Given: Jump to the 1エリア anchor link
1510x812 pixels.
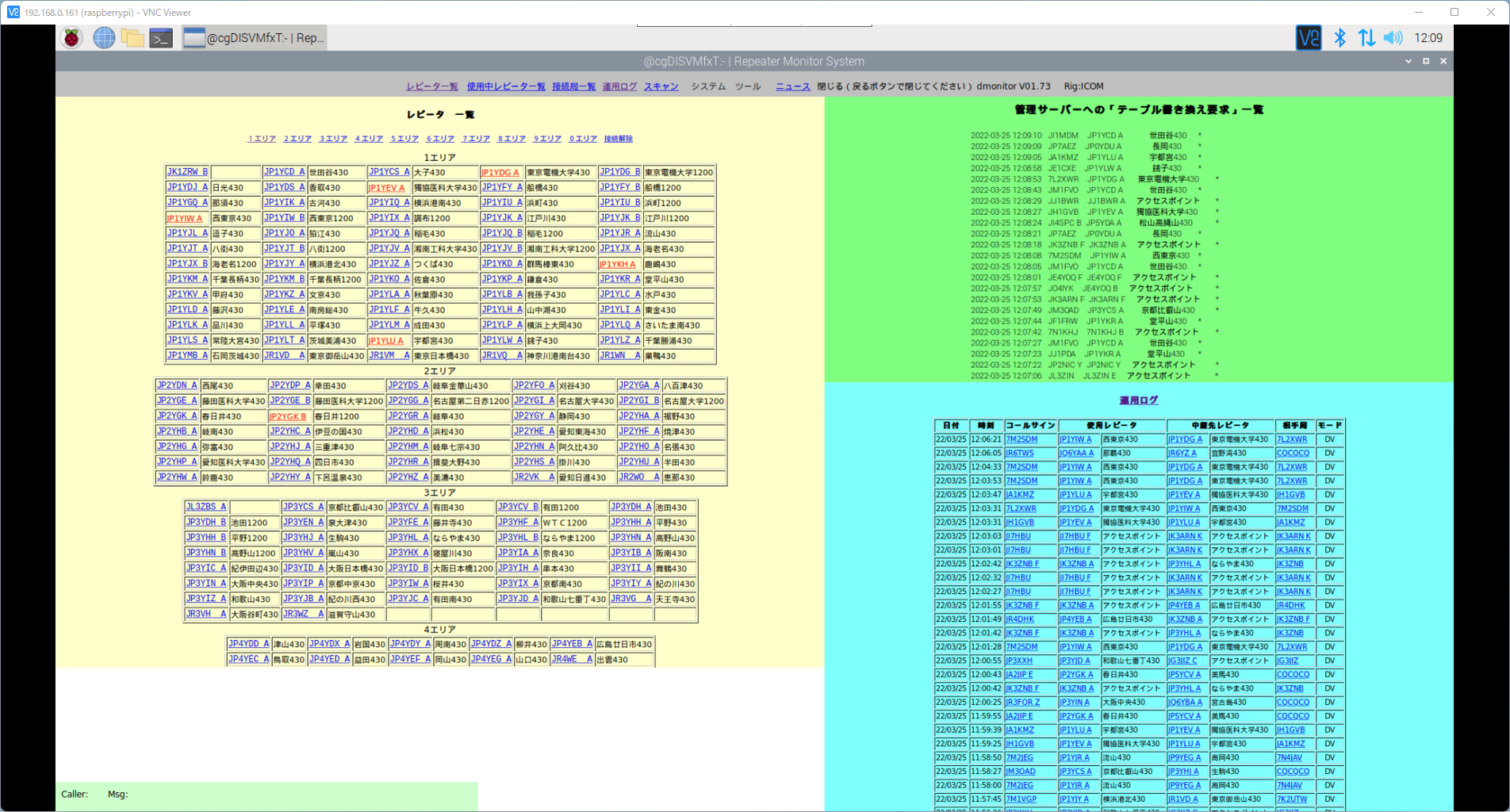Looking at the screenshot, I should click(x=262, y=139).
